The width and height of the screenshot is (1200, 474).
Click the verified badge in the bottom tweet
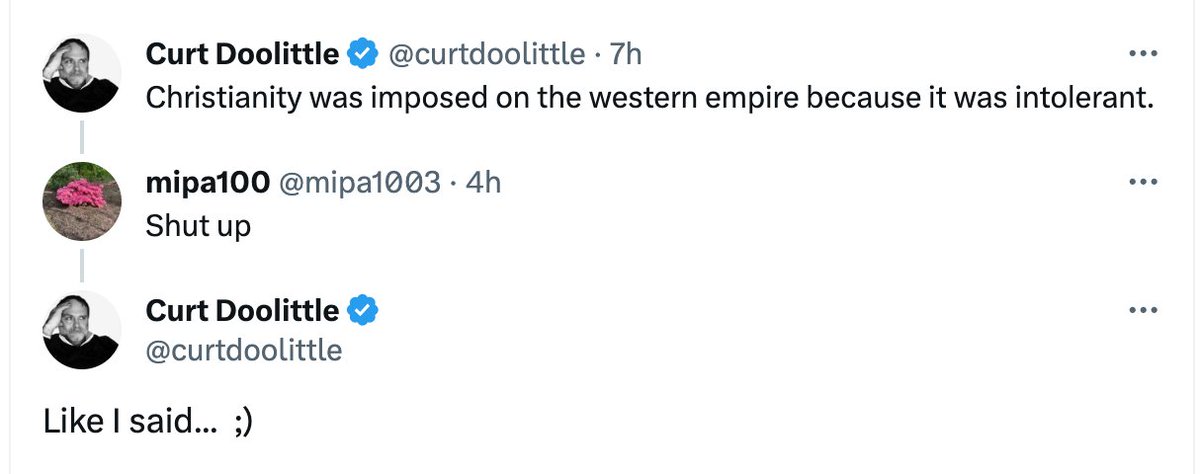click(x=361, y=311)
